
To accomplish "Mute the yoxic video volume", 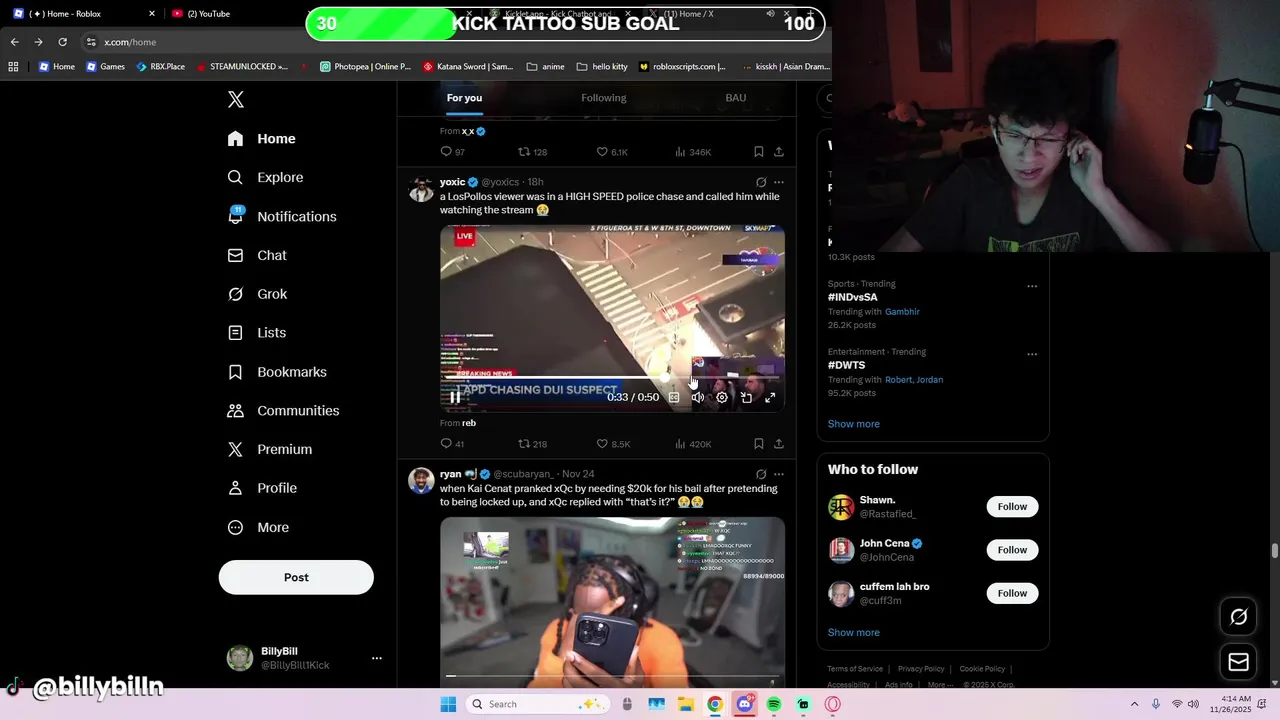I will point(698,397).
